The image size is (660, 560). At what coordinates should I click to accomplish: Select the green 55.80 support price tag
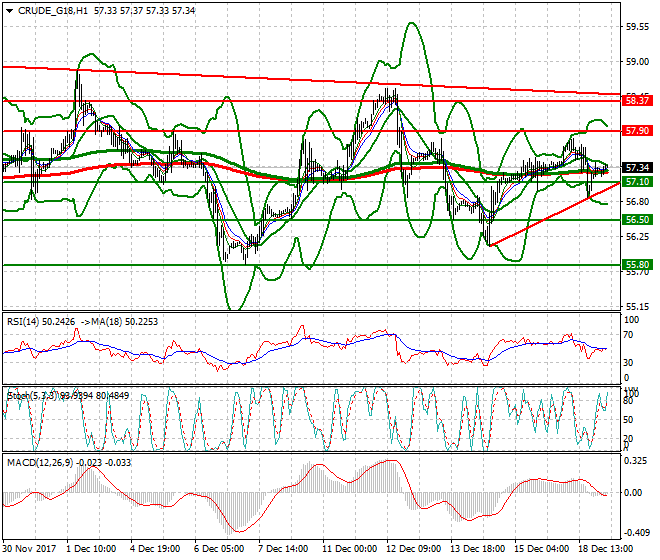[637, 265]
